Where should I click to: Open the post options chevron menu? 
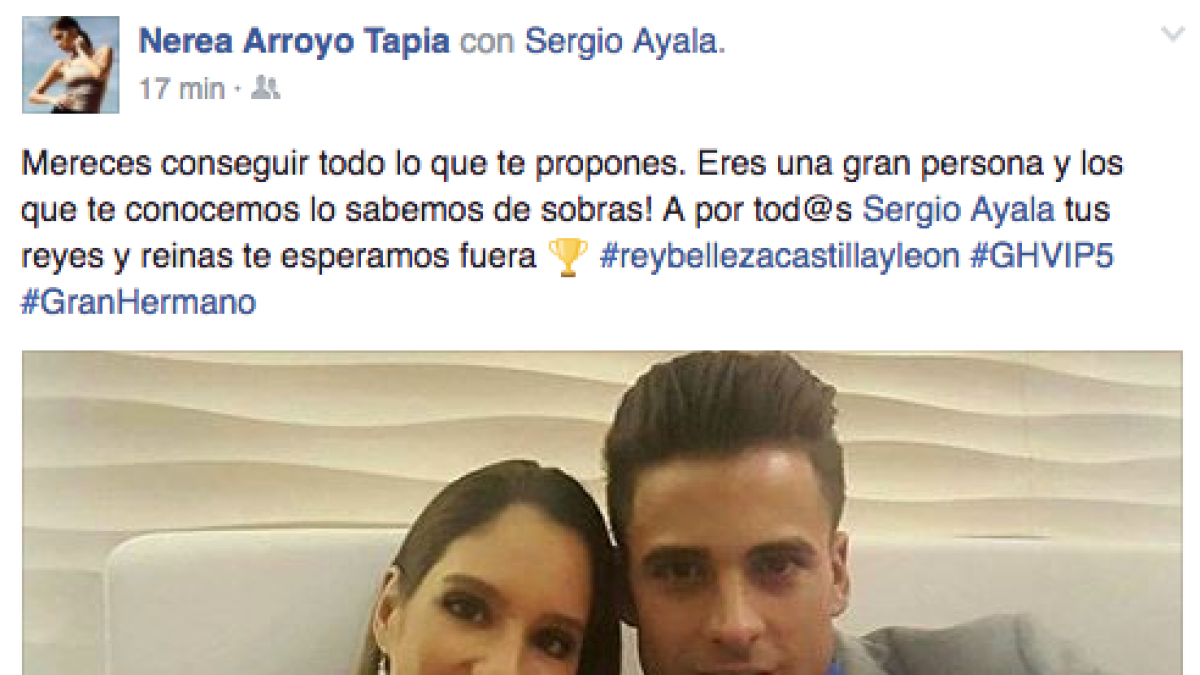click(1172, 35)
